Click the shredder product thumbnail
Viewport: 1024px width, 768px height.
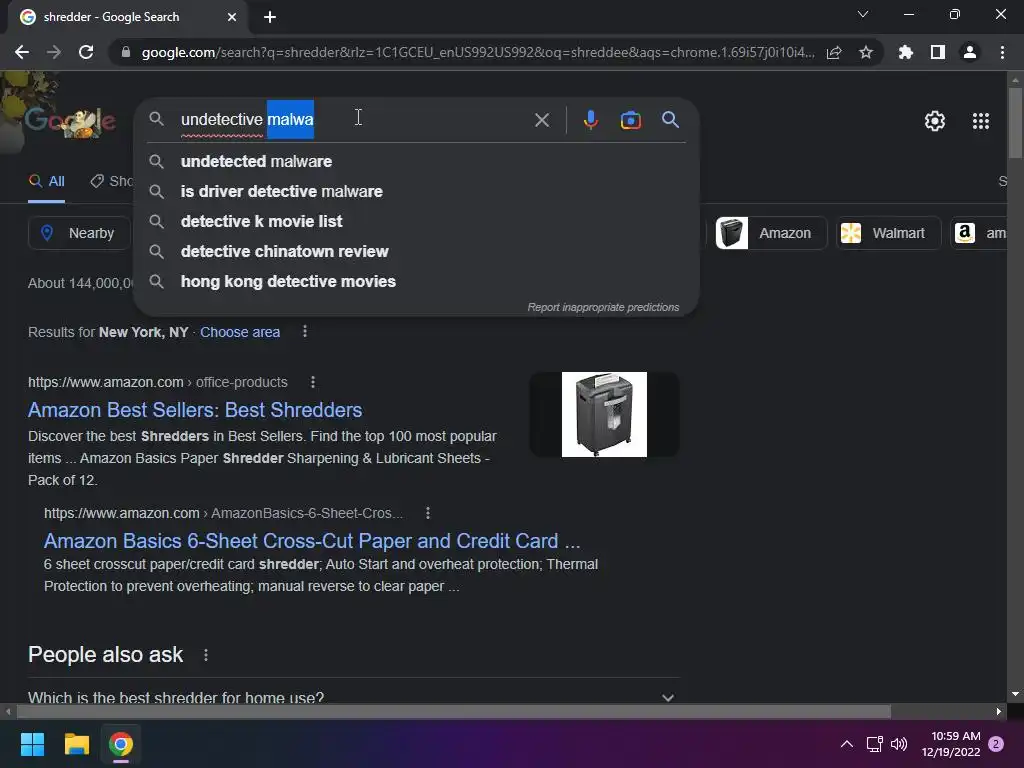pyautogui.click(x=604, y=414)
